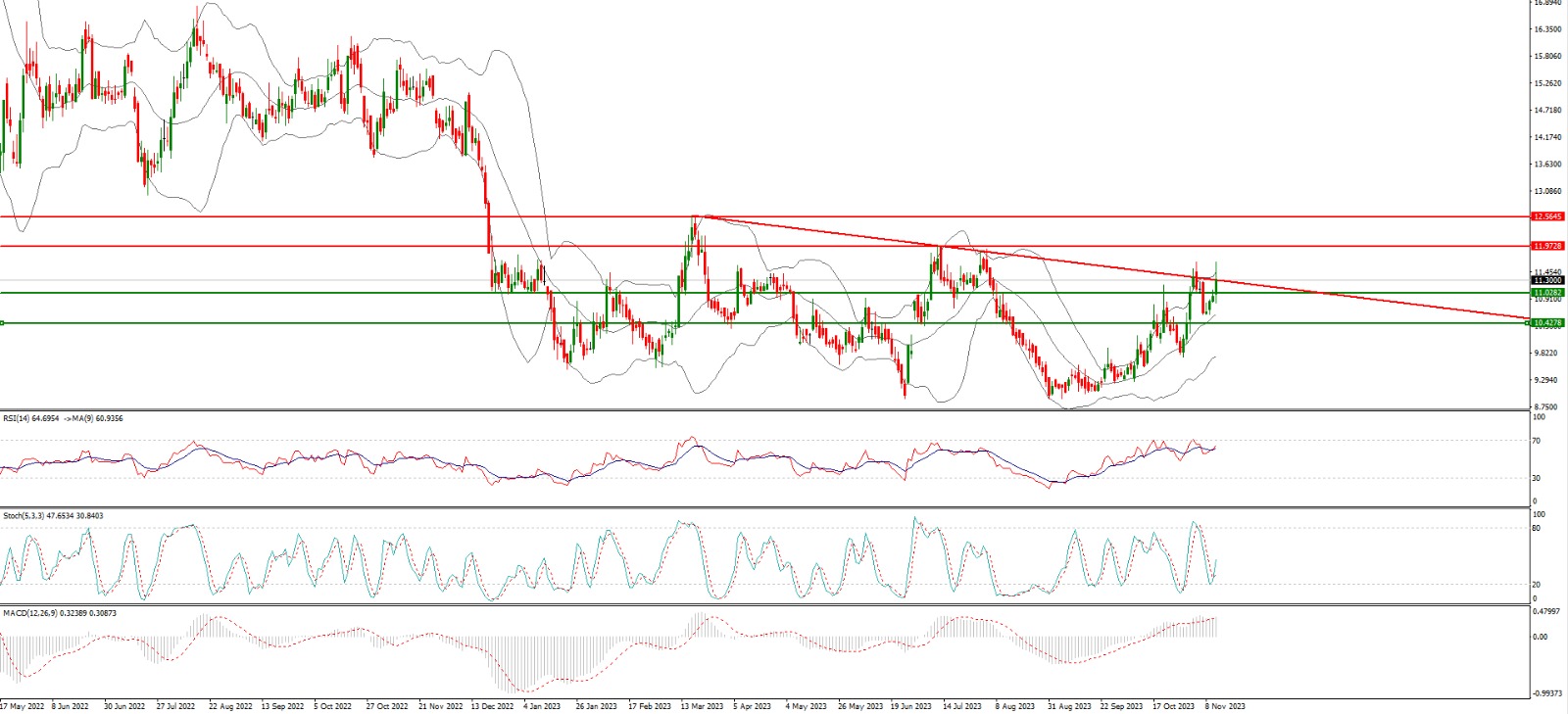1568x714 pixels.
Task: Select the green 10.4278 support price label
Action: [1547, 322]
